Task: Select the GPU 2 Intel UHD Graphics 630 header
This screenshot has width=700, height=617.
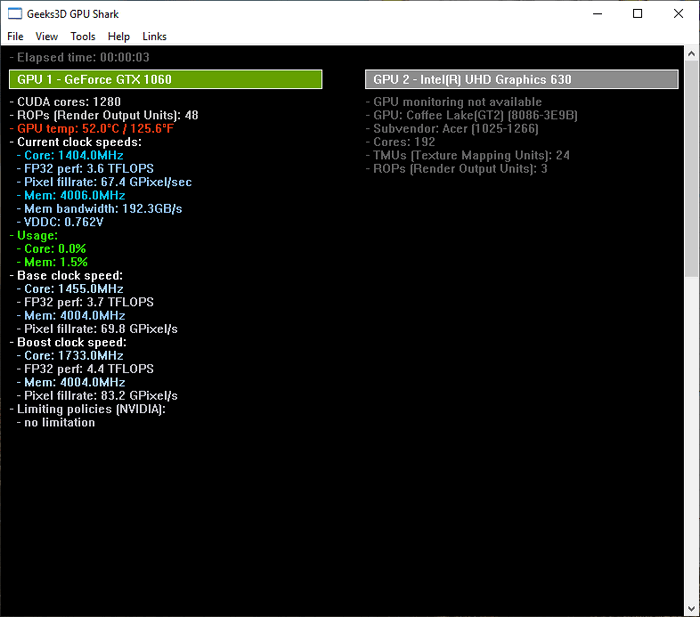Action: (521, 79)
